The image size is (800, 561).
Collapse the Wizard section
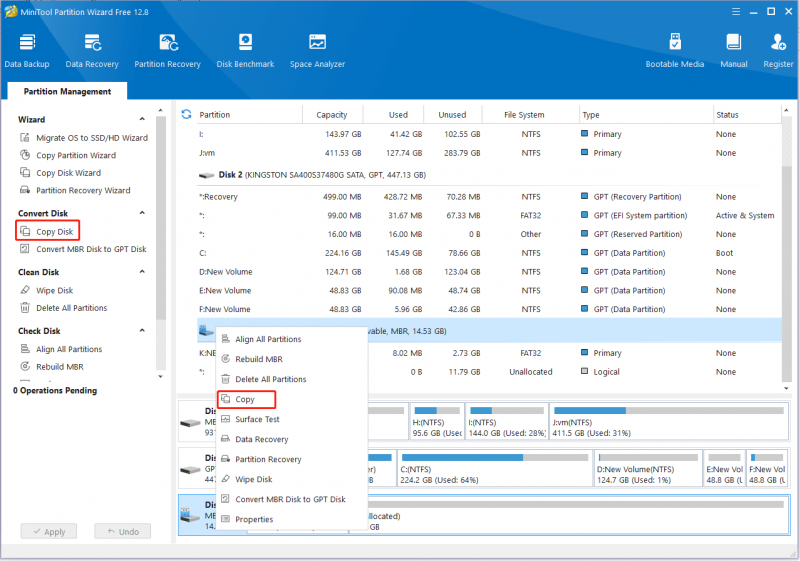click(142, 119)
